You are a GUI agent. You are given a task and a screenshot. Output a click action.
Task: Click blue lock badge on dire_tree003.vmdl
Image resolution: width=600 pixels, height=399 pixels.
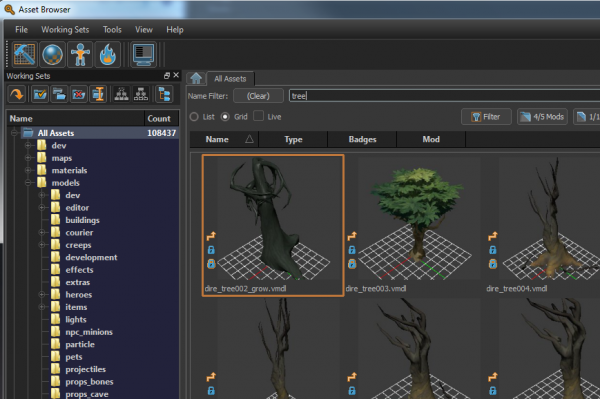352,250
